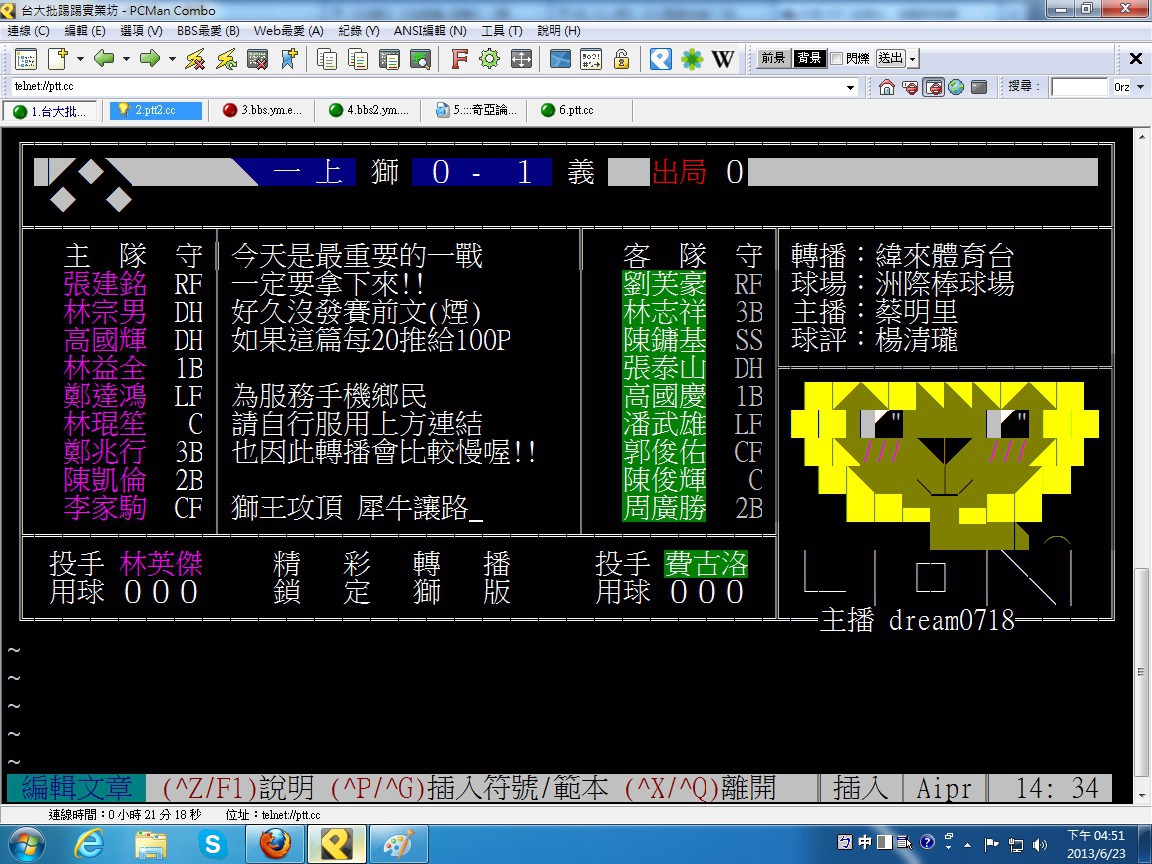
Task: Open the Web最愛 (A) menu
Action: 288,31
